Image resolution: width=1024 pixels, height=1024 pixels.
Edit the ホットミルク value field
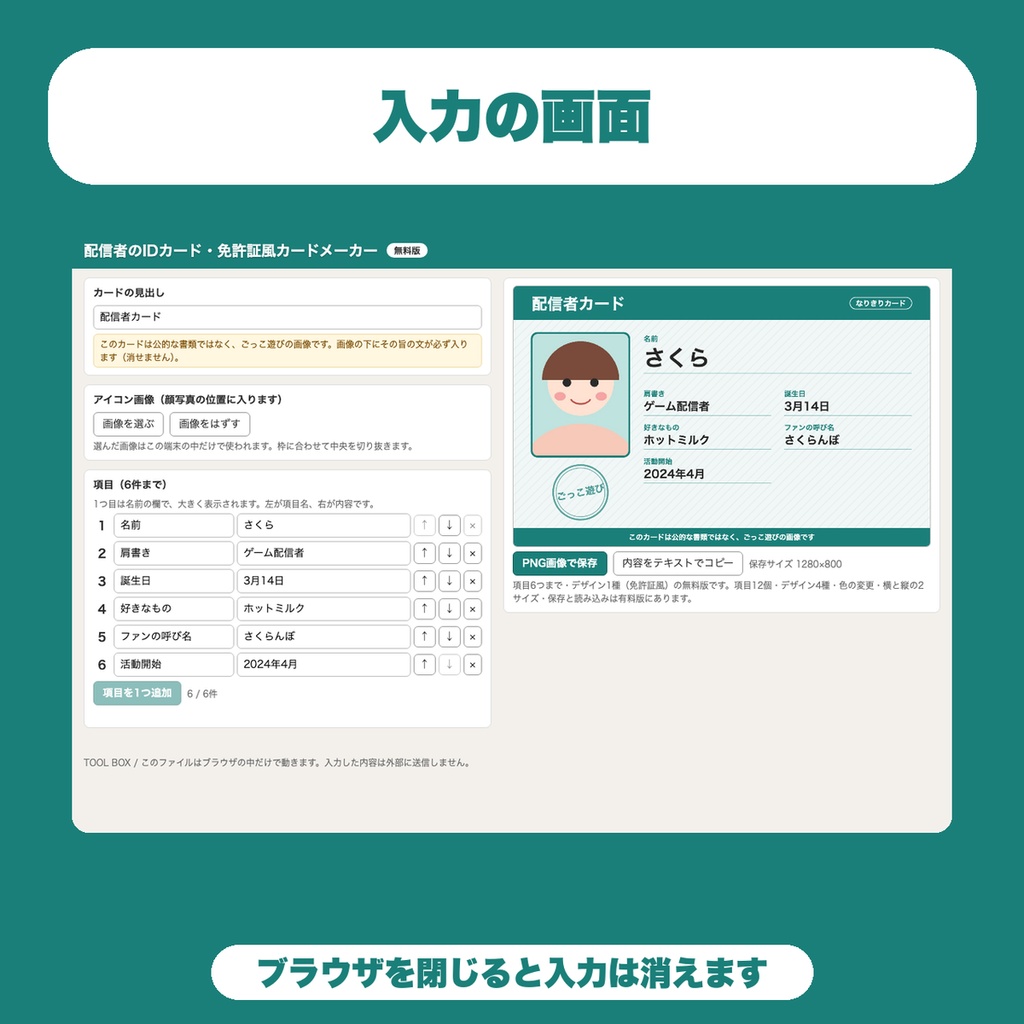(323, 609)
